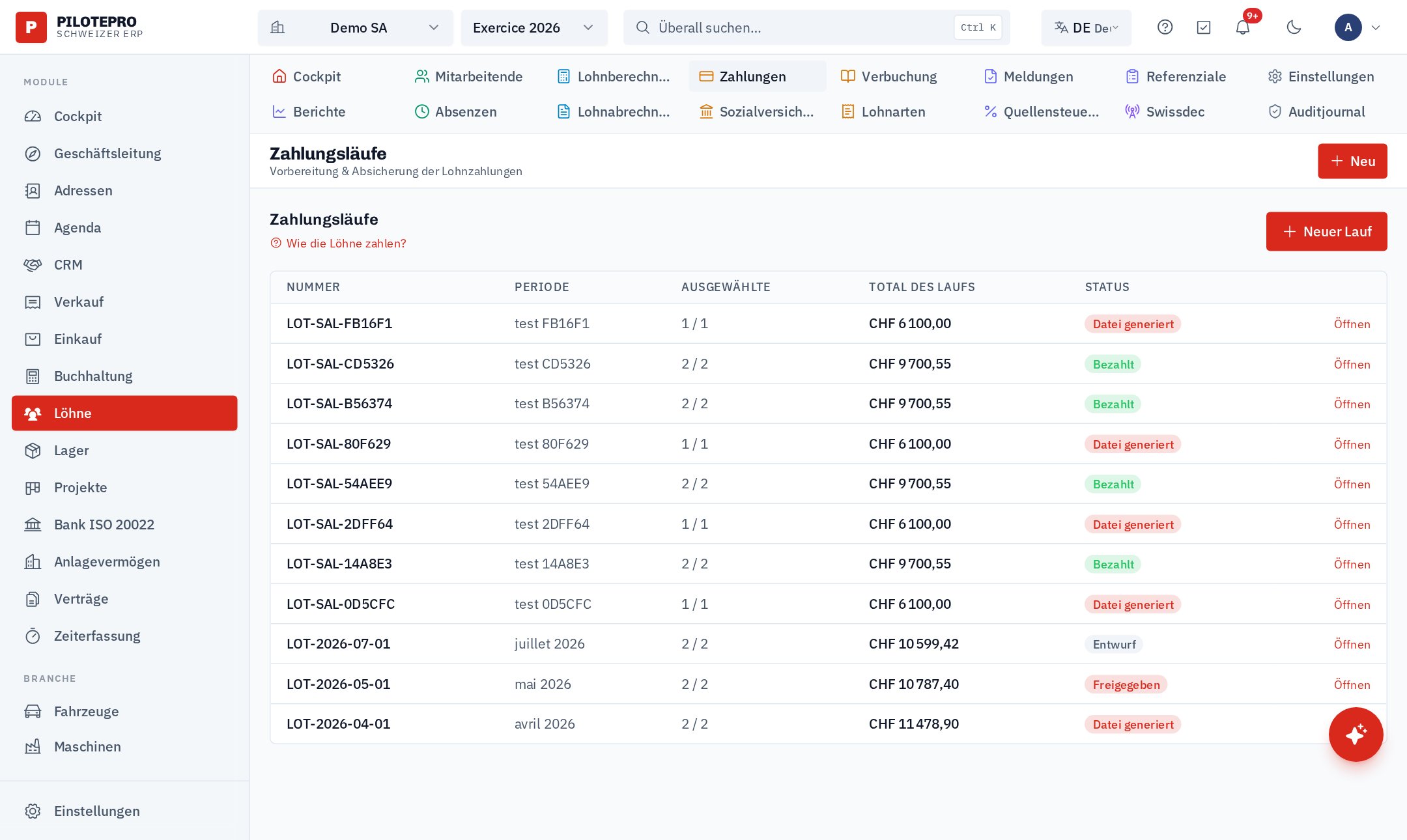Click the Bezahlt badge for LOT-SAL-54AEE9

click(x=1113, y=484)
